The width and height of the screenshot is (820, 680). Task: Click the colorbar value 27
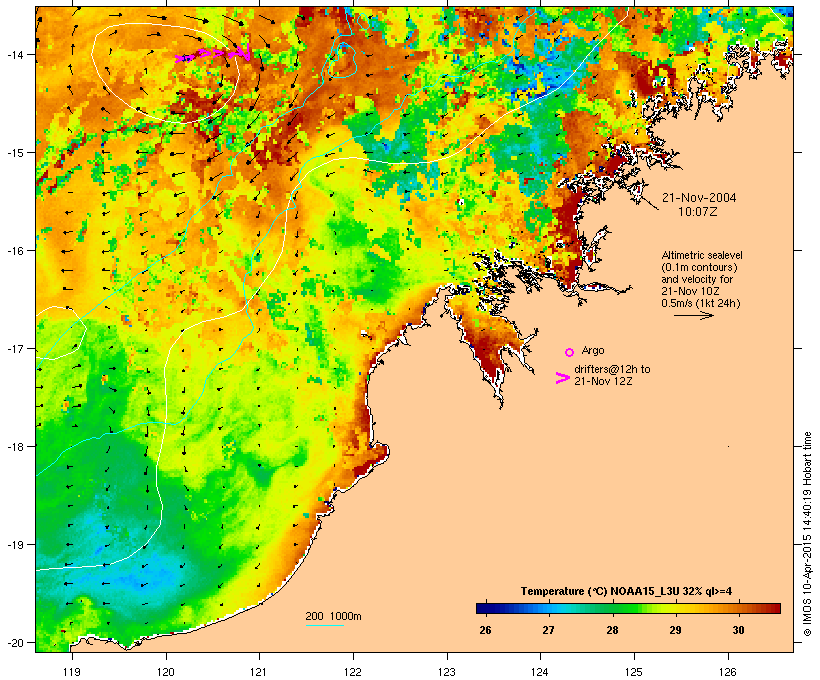(548, 630)
